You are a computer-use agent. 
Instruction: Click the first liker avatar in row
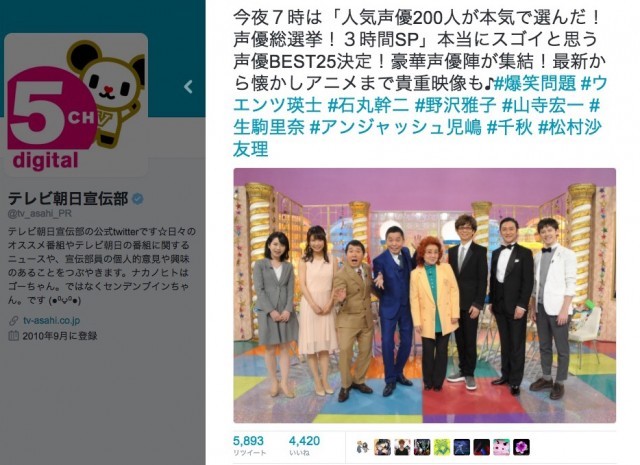tap(362, 447)
